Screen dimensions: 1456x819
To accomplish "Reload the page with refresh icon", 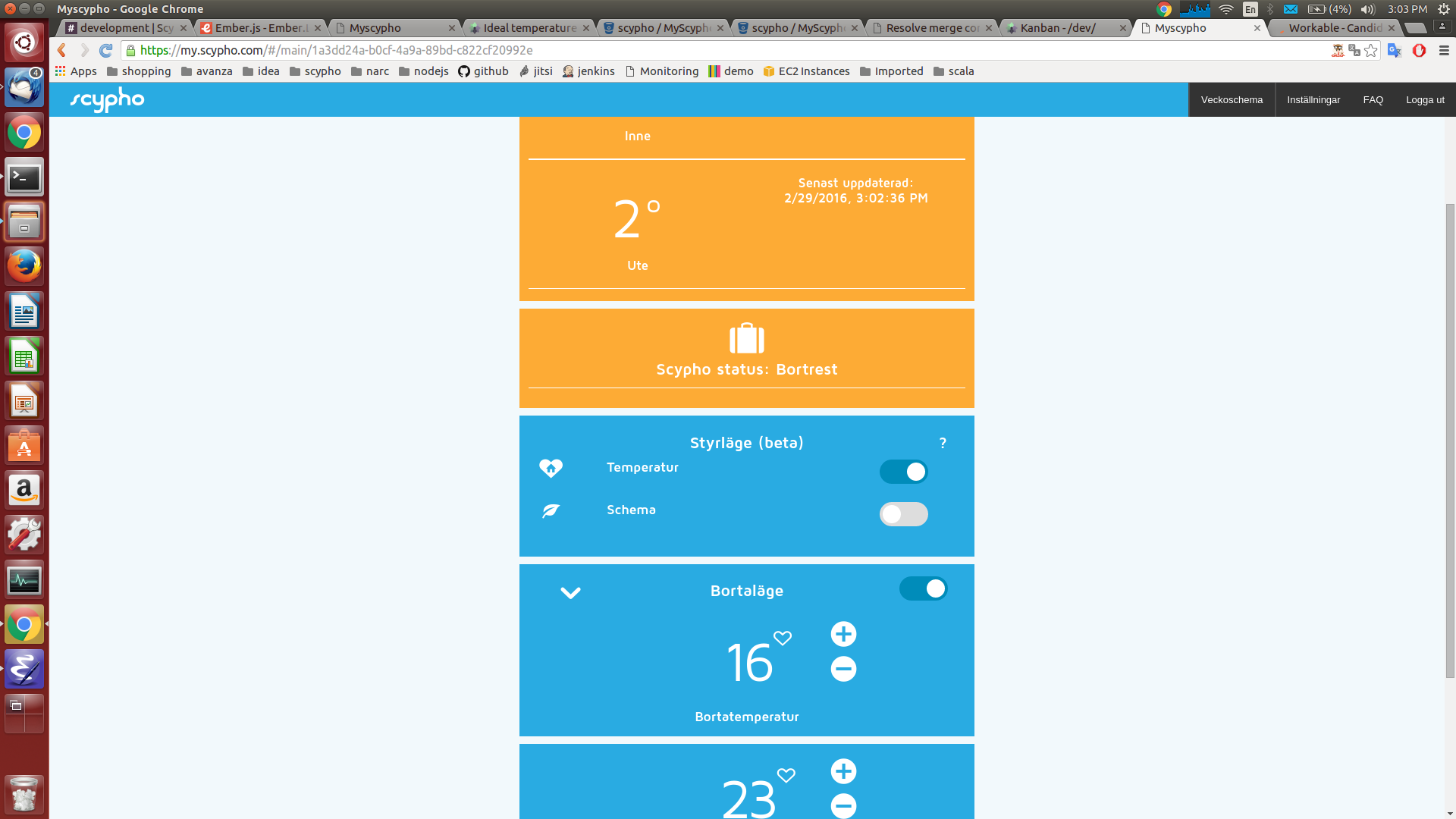I will (x=106, y=50).
